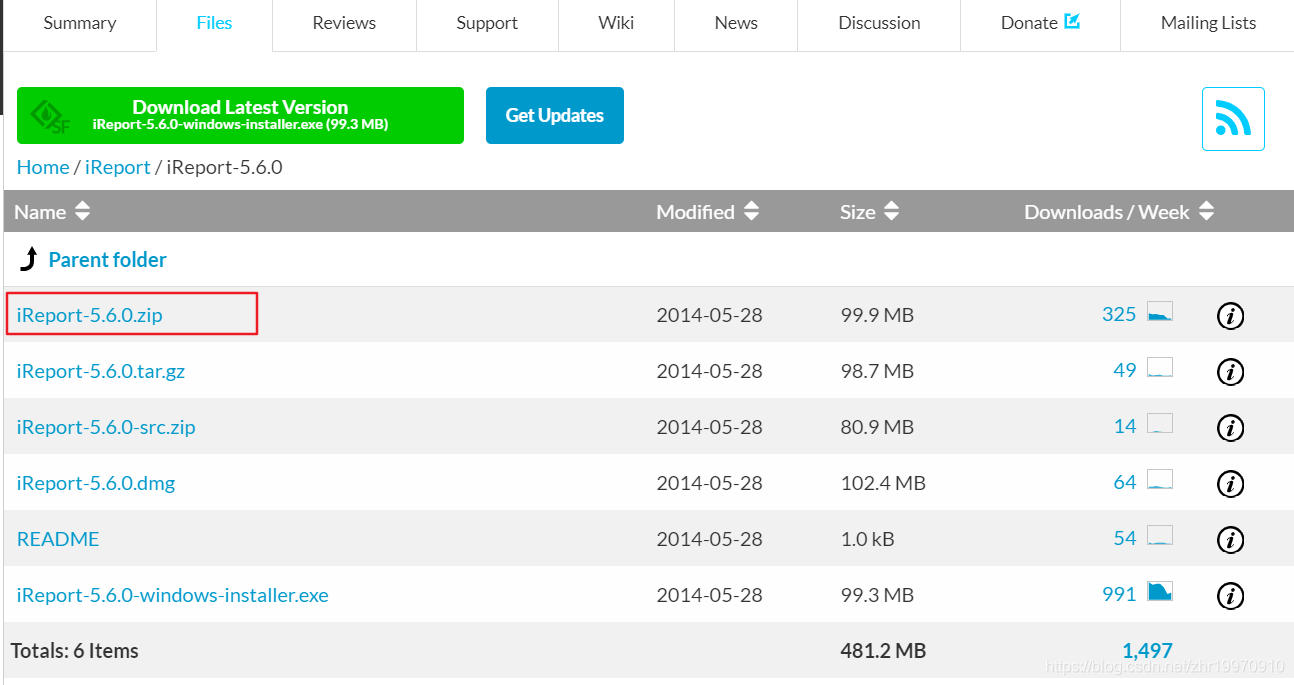Go to the Home breadcrumb link
The height and width of the screenshot is (685, 1294).
43,167
